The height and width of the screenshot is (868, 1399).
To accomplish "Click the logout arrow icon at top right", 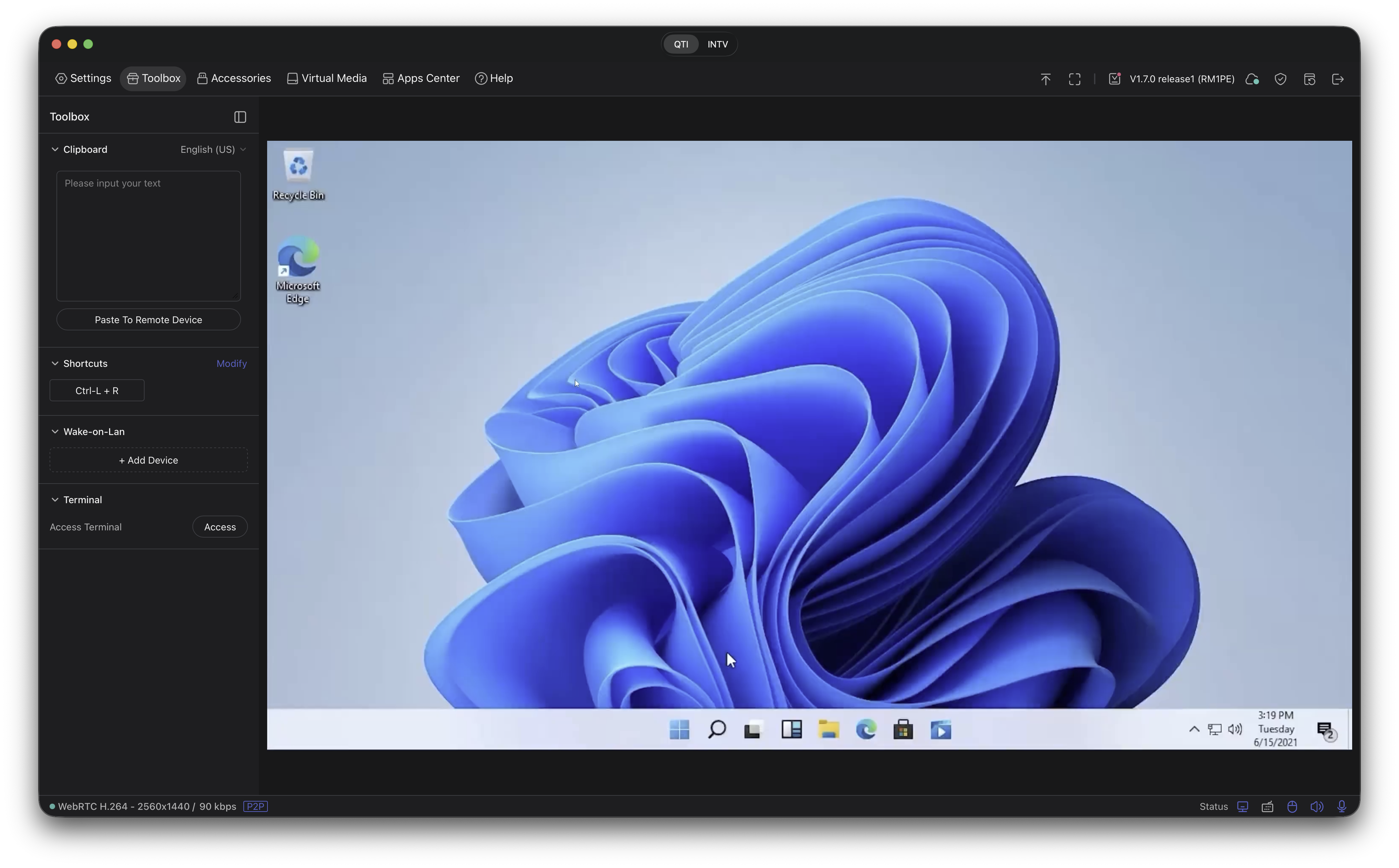I will coord(1338,79).
